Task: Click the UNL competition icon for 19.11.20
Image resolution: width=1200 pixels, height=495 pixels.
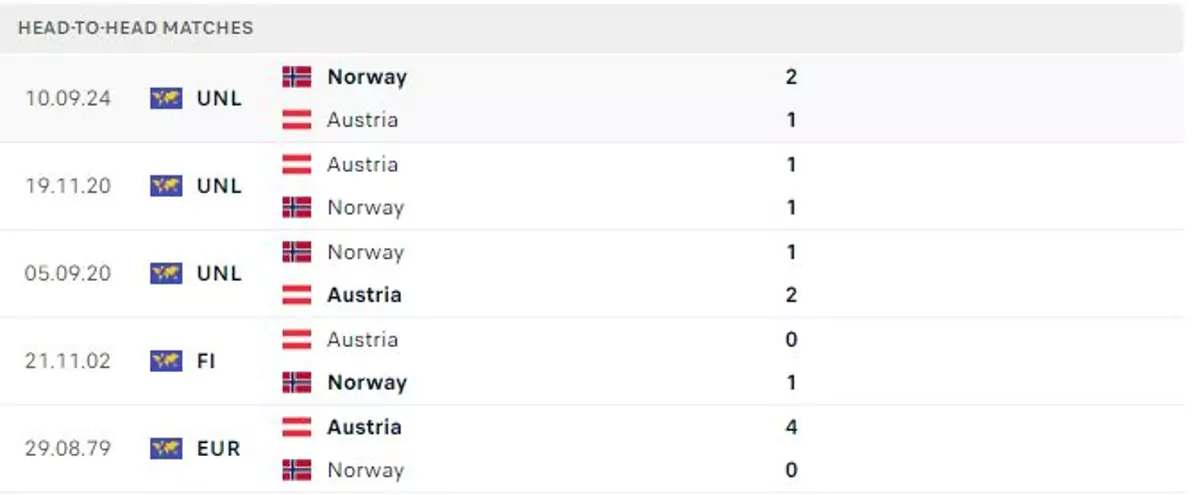Action: pos(166,186)
